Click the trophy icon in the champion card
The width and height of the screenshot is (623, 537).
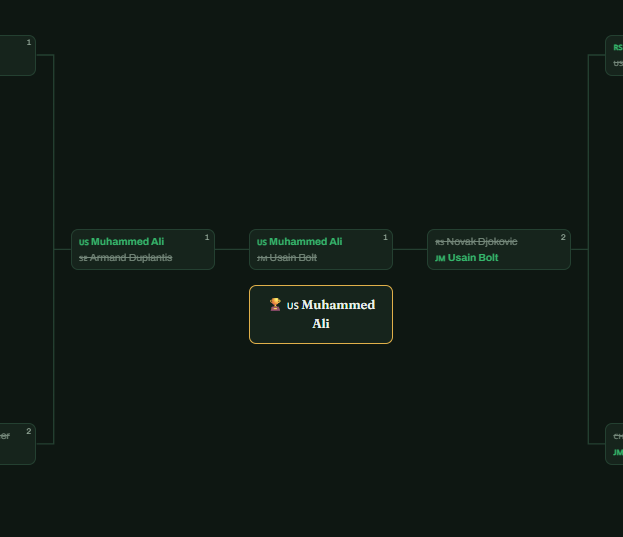(275, 305)
